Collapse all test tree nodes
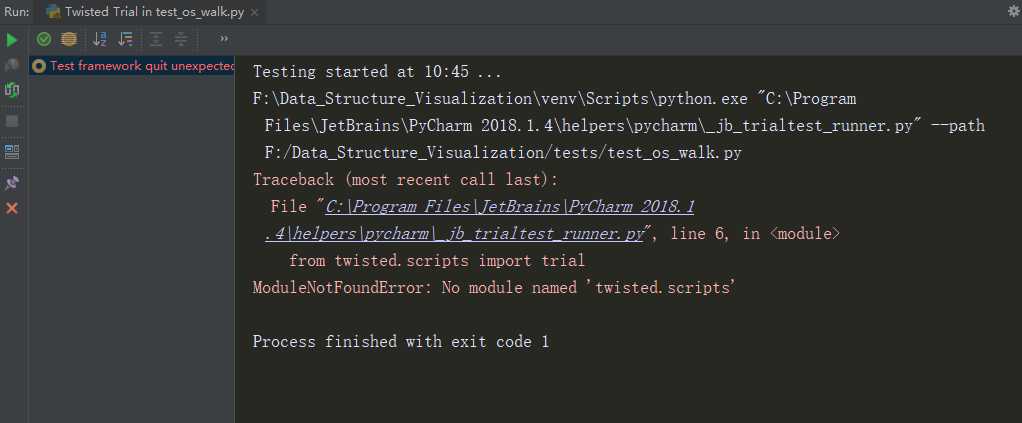Screen dimensions: 1022x423 click(x=181, y=39)
